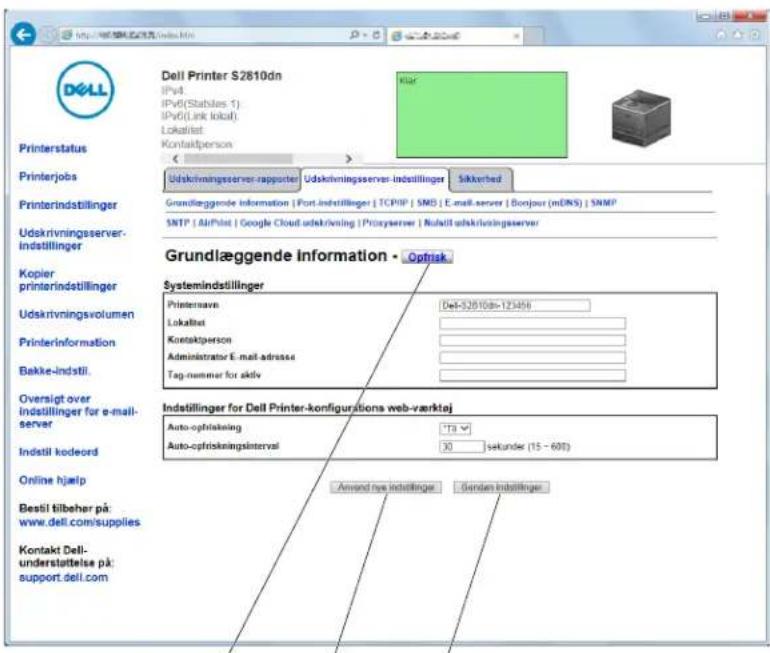Click the Auto-opfriskningsinterval seconds field

462,446
